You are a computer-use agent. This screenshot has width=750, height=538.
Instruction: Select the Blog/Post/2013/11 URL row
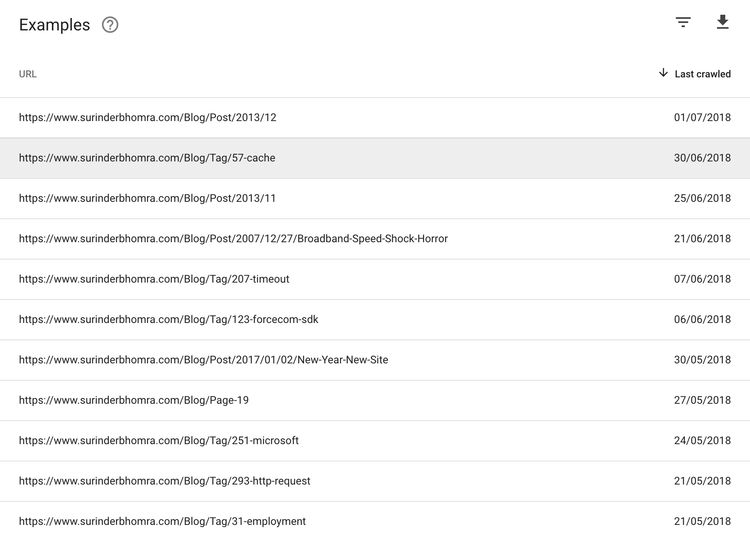click(375, 198)
